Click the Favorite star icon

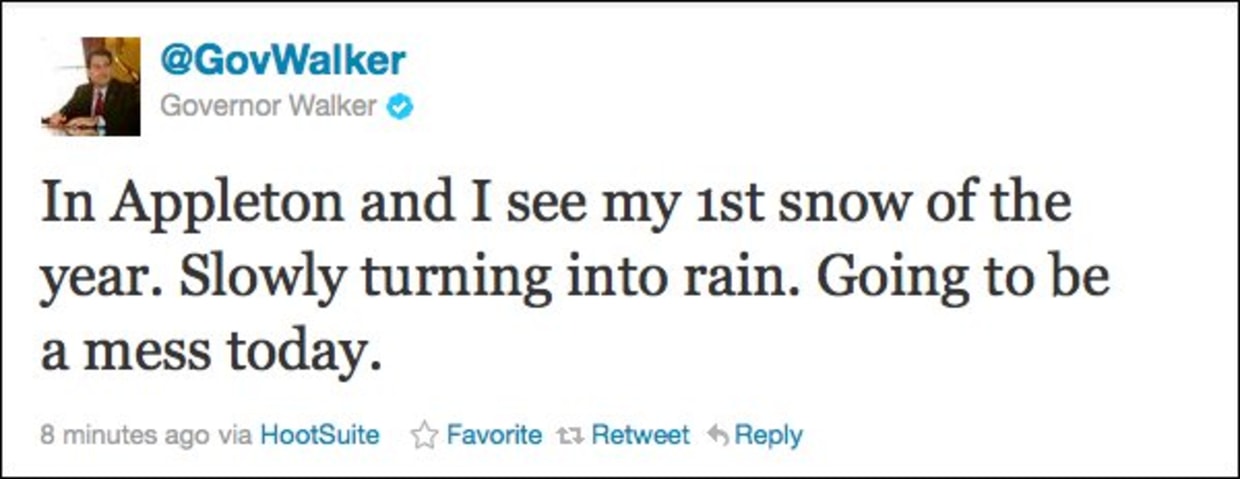pyautogui.click(x=426, y=435)
